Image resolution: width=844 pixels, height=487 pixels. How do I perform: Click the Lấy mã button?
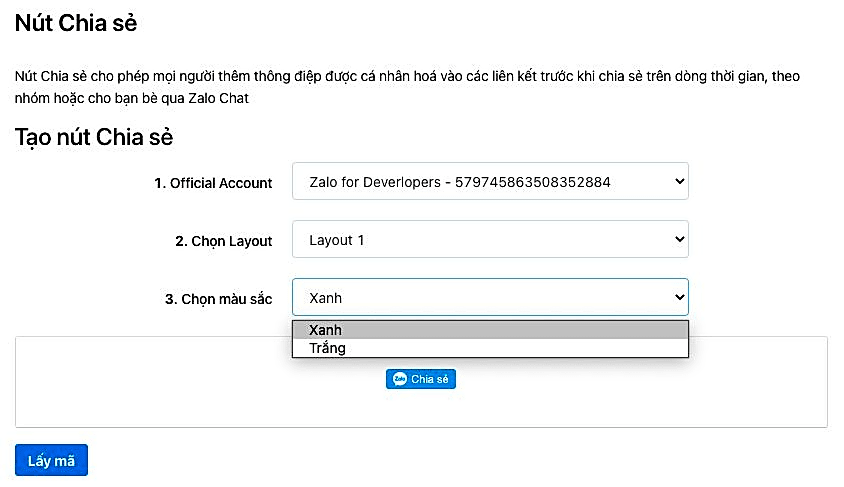[51, 460]
